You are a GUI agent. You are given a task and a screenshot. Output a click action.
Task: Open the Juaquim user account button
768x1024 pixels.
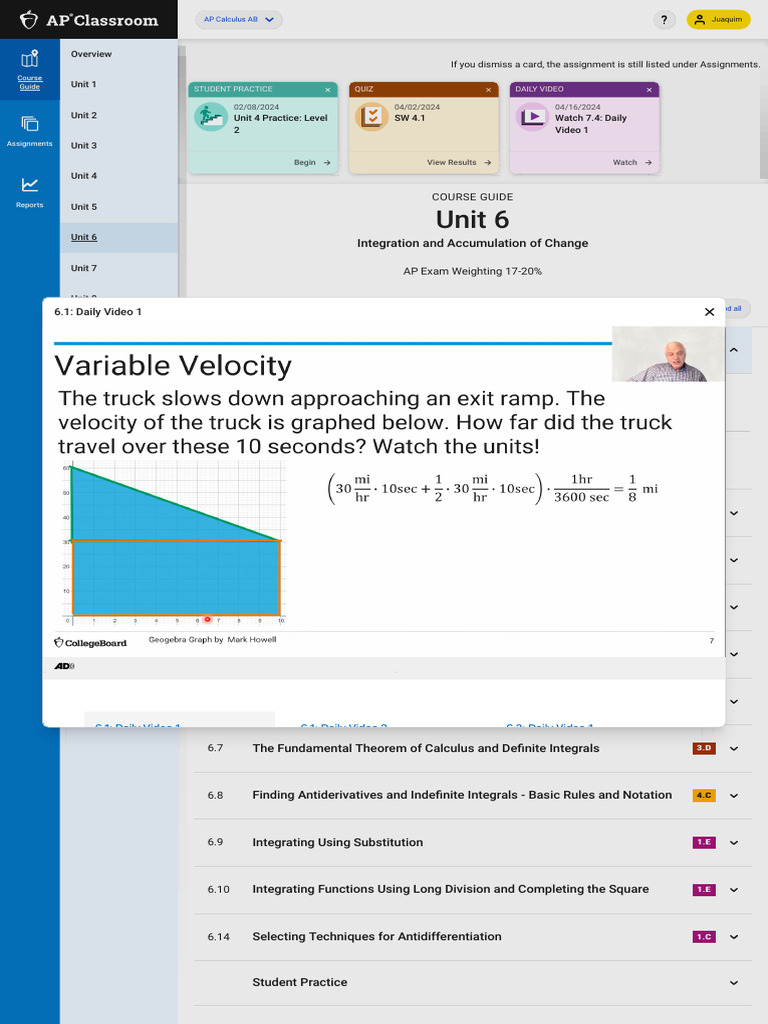pyautogui.click(x=718, y=20)
